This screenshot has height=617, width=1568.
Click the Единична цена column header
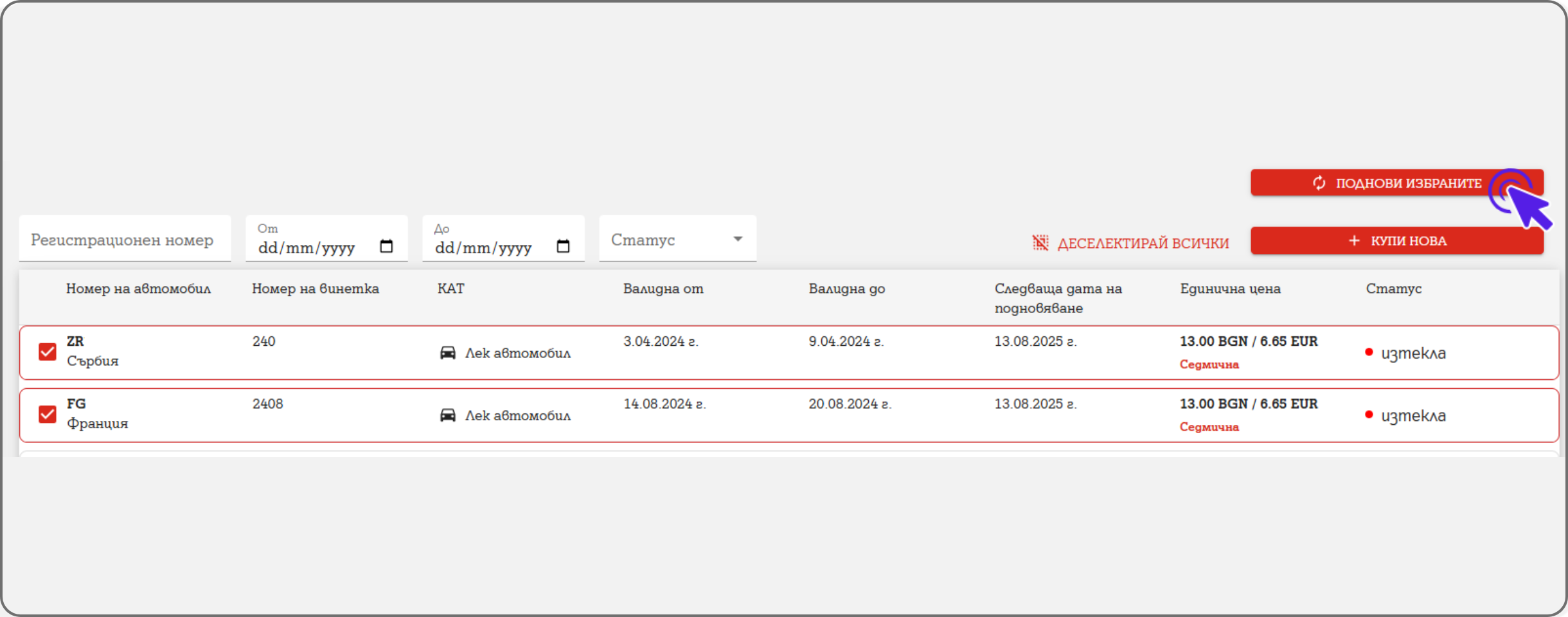click(x=1230, y=289)
